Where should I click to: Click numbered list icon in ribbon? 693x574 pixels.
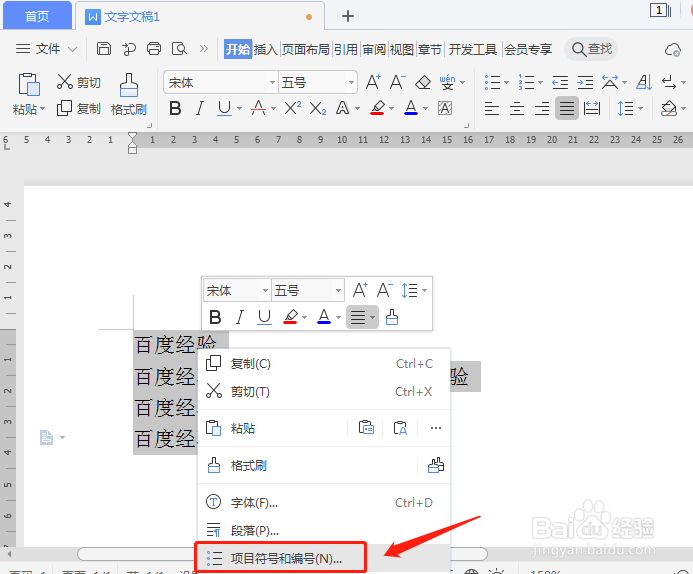[526, 82]
